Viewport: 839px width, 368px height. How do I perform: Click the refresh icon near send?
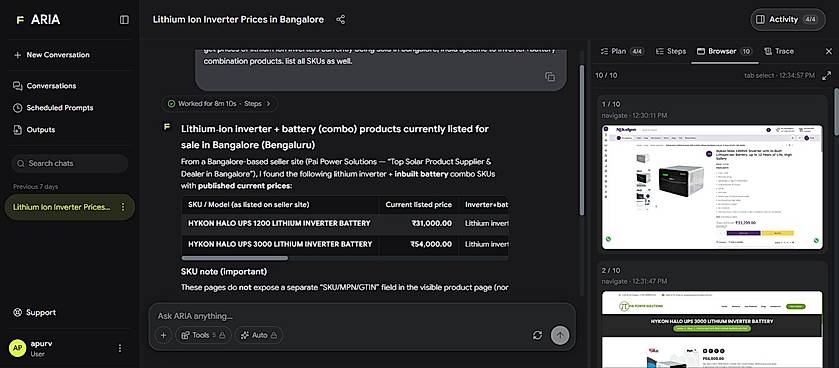click(538, 335)
